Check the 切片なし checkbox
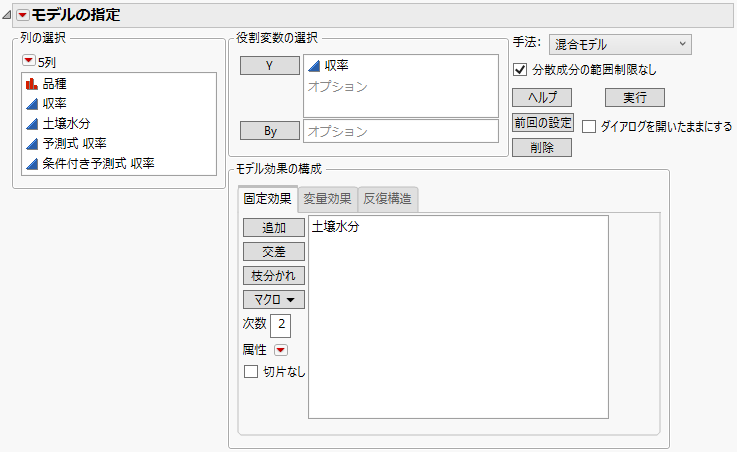This screenshot has height=452, width=737. 251,372
